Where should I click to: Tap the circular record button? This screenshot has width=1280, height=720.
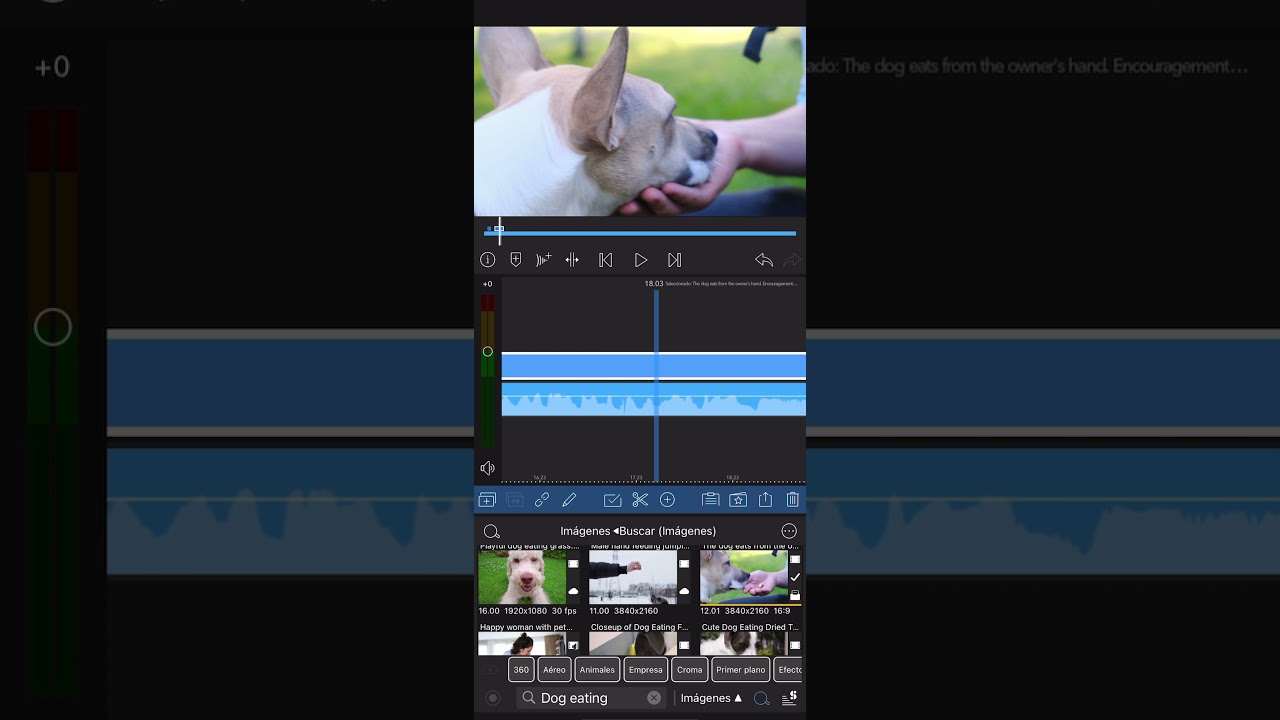[492, 698]
